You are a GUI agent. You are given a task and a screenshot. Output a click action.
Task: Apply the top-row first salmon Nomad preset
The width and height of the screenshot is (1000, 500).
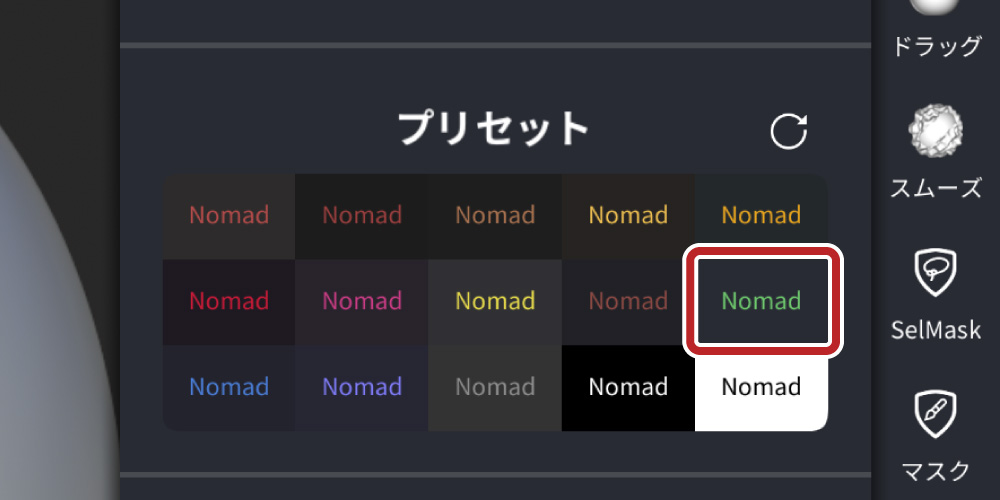tap(229, 215)
